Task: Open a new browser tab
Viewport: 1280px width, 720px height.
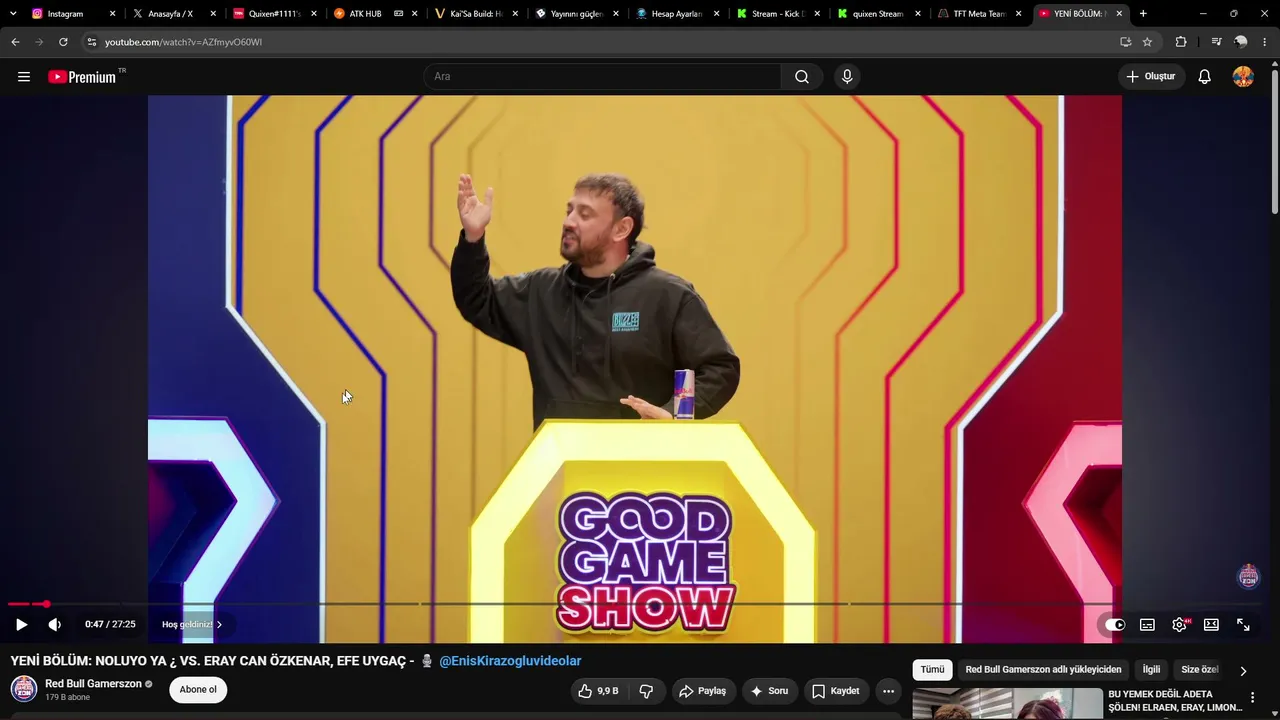Action: point(1143,14)
